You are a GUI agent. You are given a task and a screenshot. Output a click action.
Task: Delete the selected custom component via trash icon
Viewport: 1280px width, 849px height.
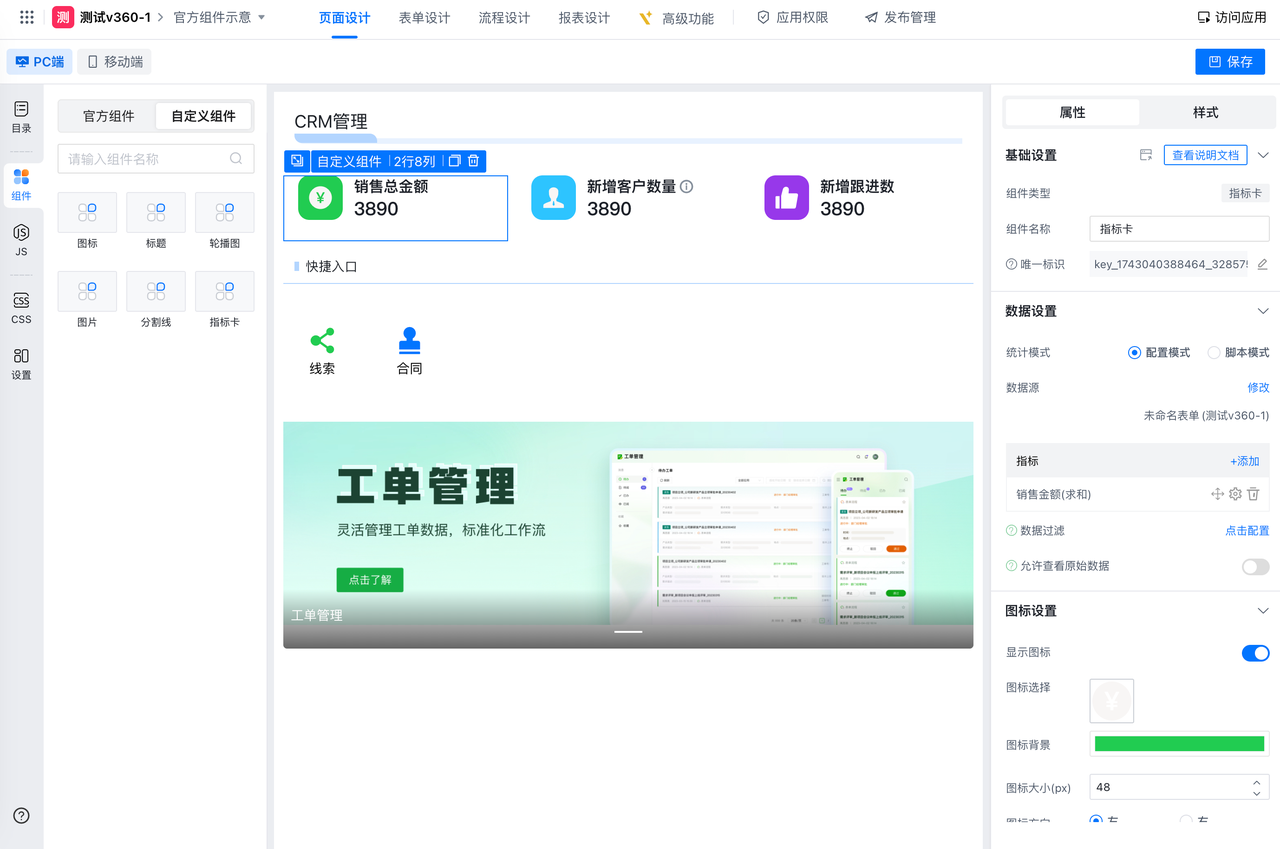point(474,161)
